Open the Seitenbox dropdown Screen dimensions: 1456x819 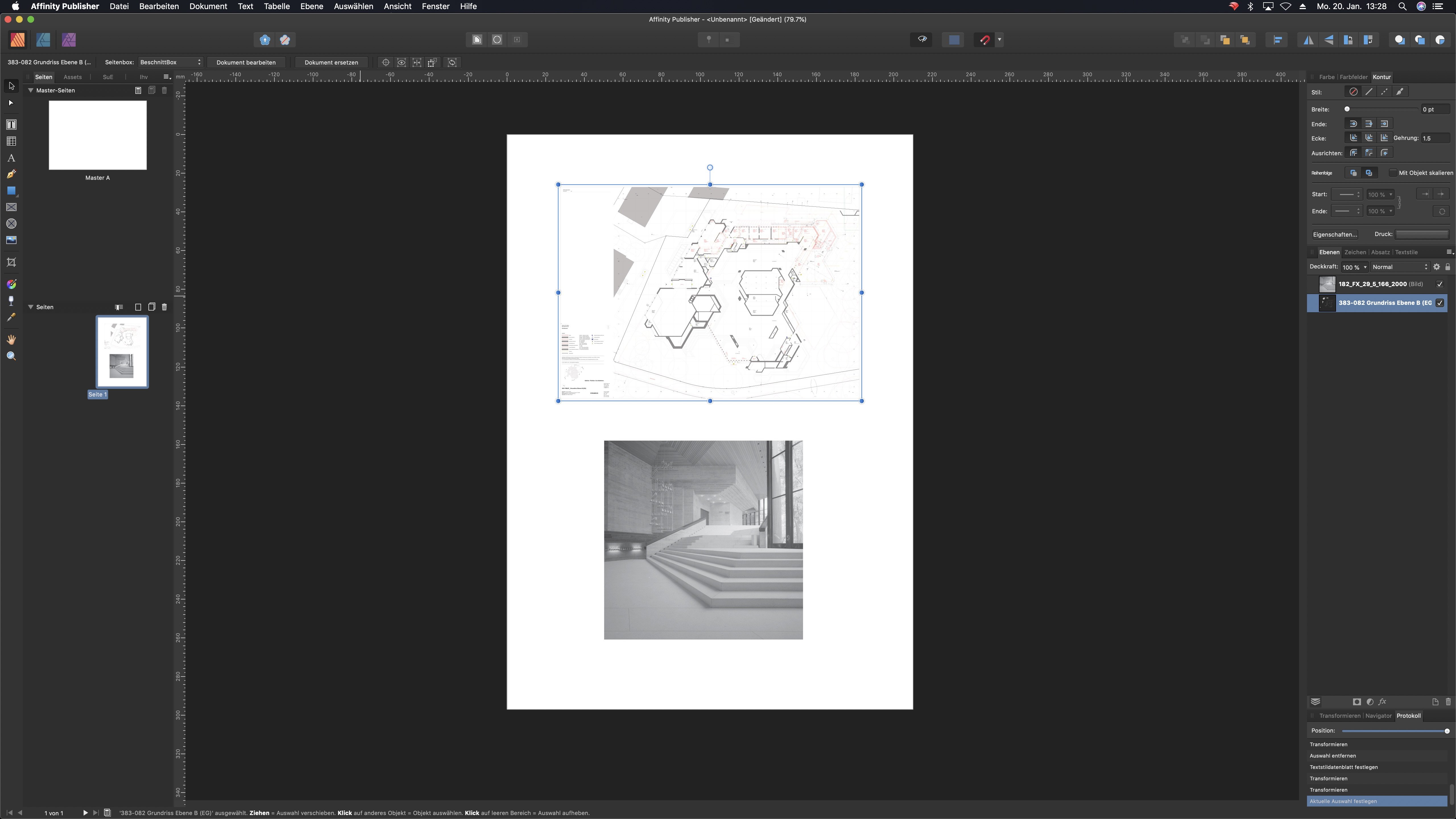click(x=170, y=62)
